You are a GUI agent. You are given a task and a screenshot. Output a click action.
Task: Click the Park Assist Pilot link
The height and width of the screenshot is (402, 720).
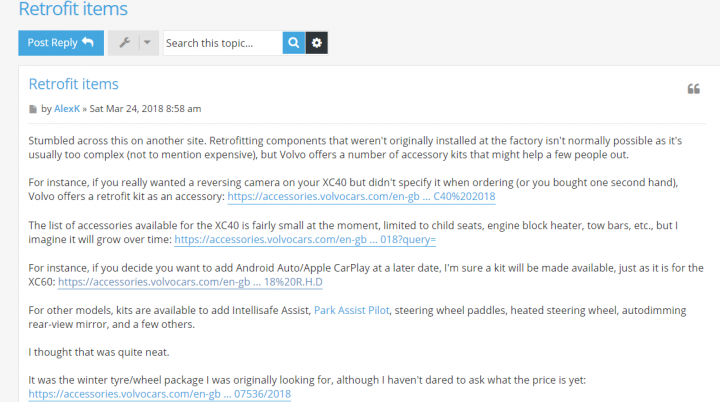tap(352, 311)
